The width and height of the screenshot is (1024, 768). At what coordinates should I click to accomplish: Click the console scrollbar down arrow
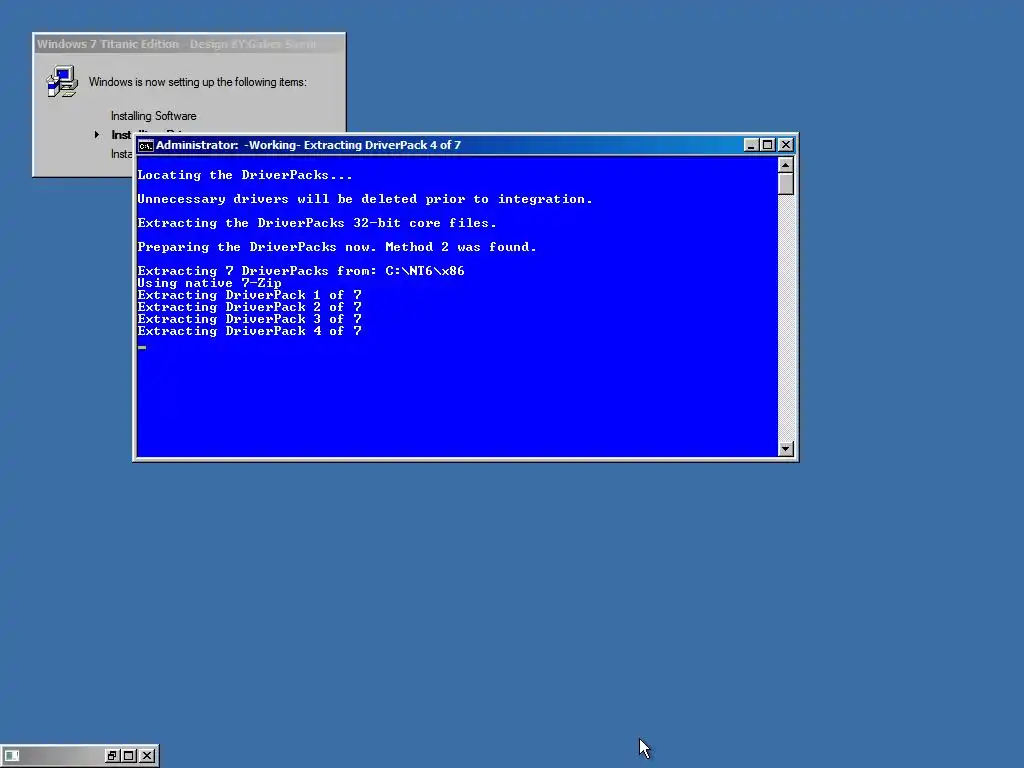(x=786, y=449)
